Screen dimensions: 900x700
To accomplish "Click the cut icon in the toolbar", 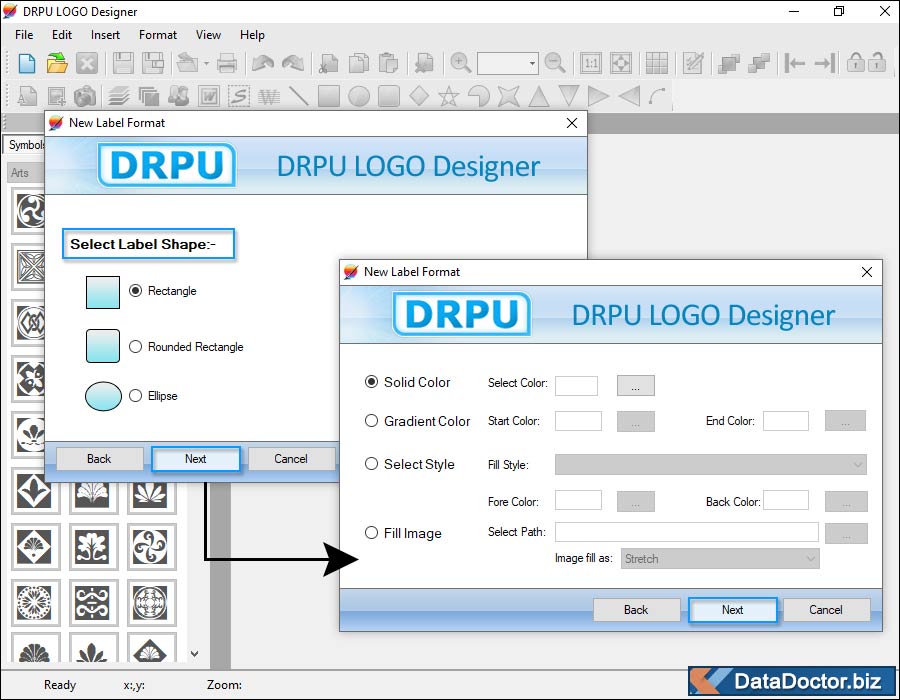I will click(328, 63).
